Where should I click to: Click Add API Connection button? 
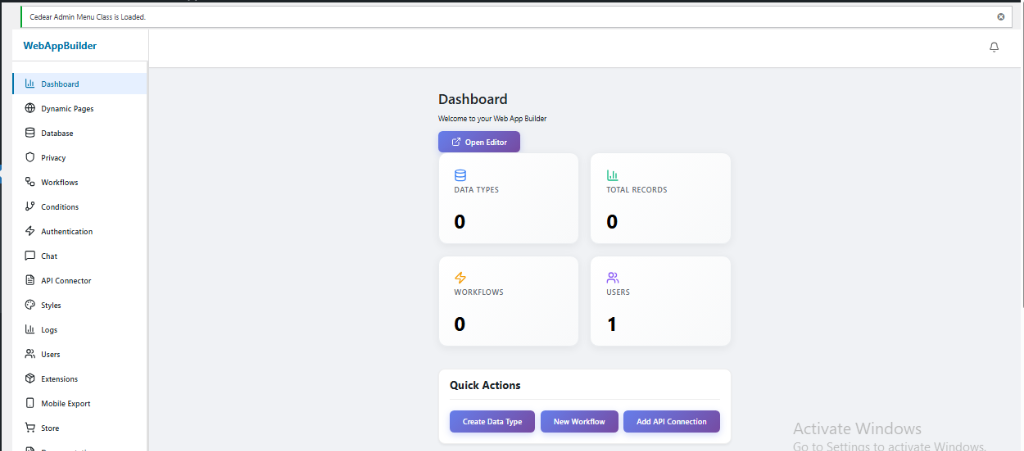tap(671, 422)
